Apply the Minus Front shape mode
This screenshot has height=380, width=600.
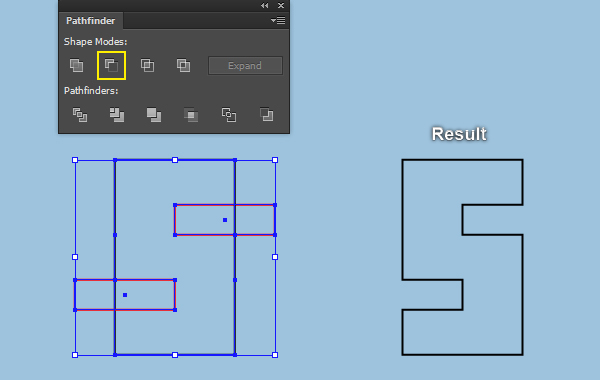(x=111, y=65)
